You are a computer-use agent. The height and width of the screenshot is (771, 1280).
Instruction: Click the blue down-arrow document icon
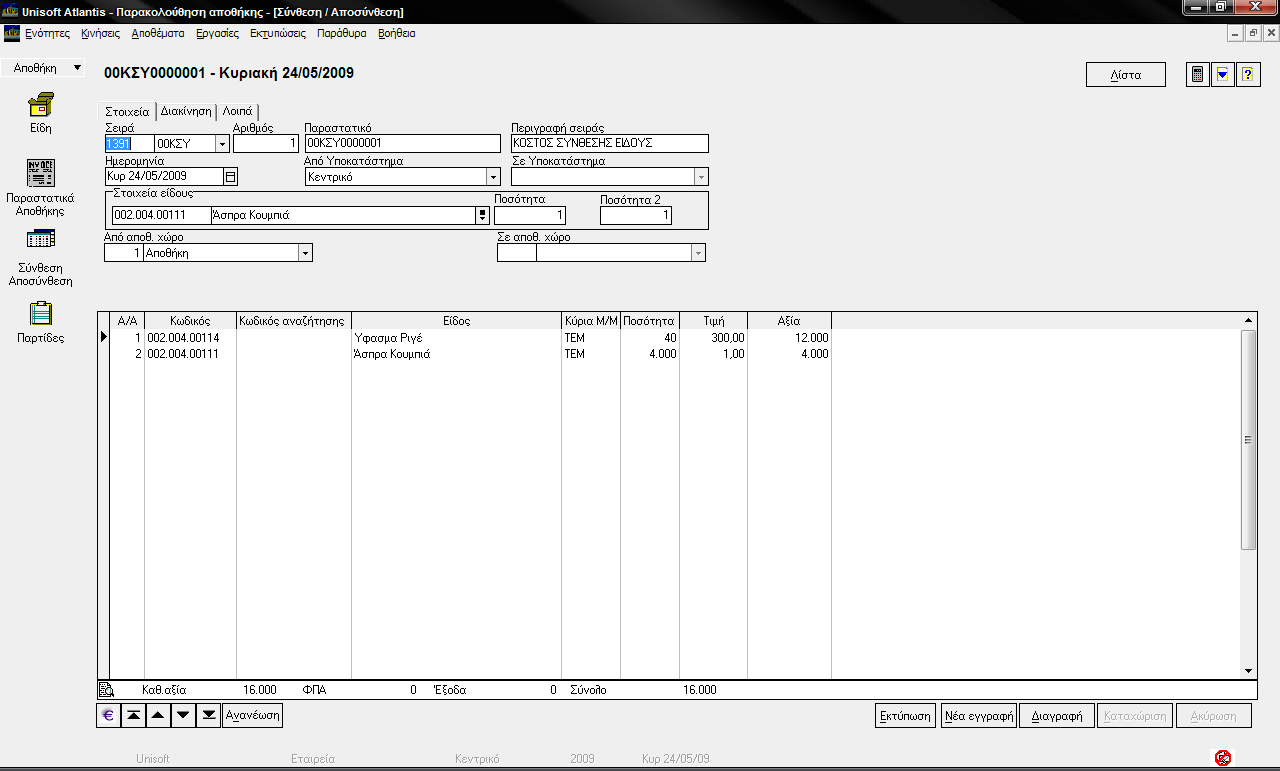[1222, 75]
